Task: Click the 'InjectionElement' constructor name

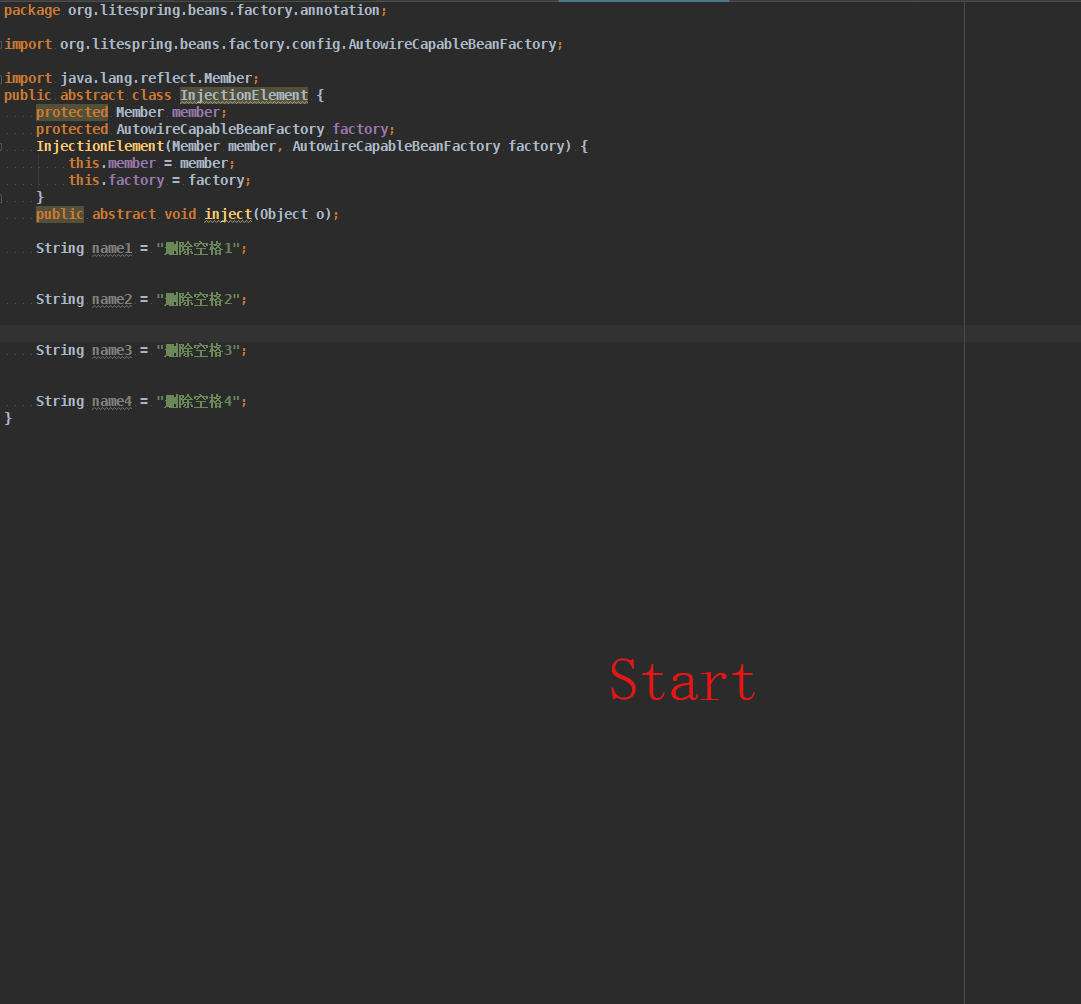Action: click(100, 146)
